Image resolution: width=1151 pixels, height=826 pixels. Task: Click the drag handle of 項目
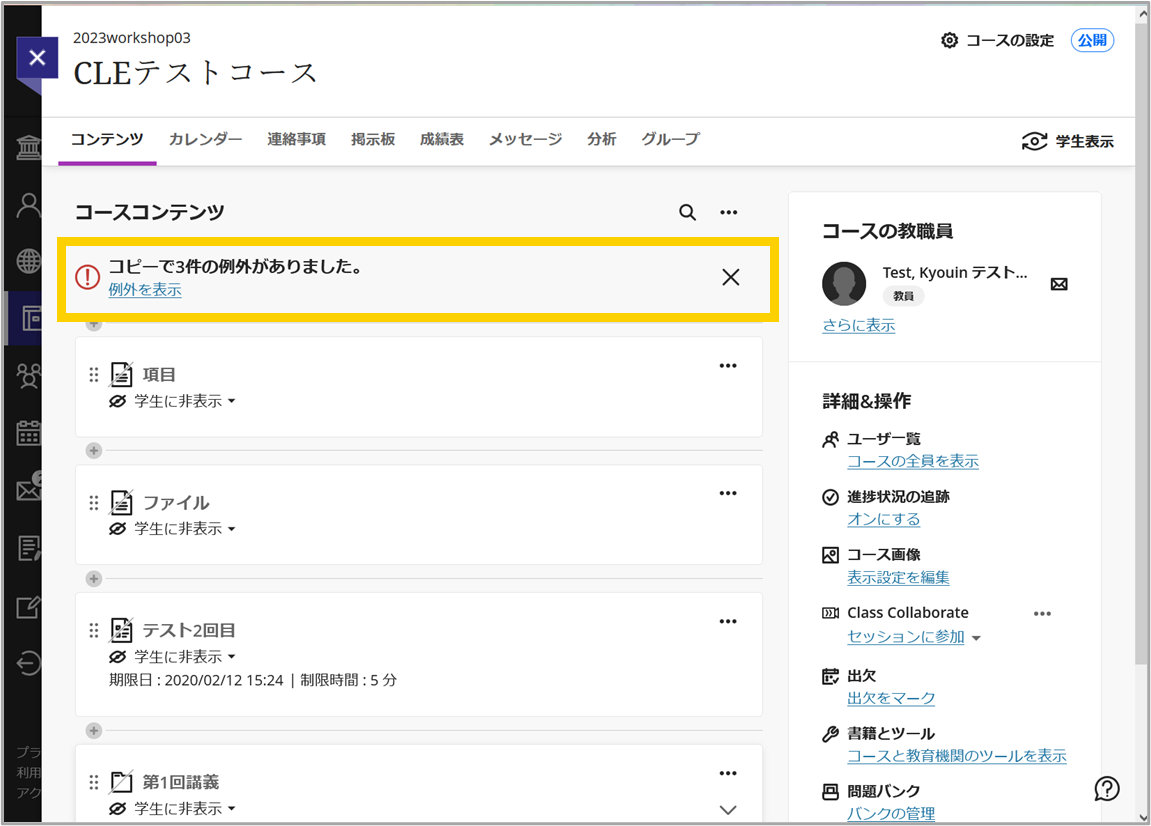tap(94, 375)
